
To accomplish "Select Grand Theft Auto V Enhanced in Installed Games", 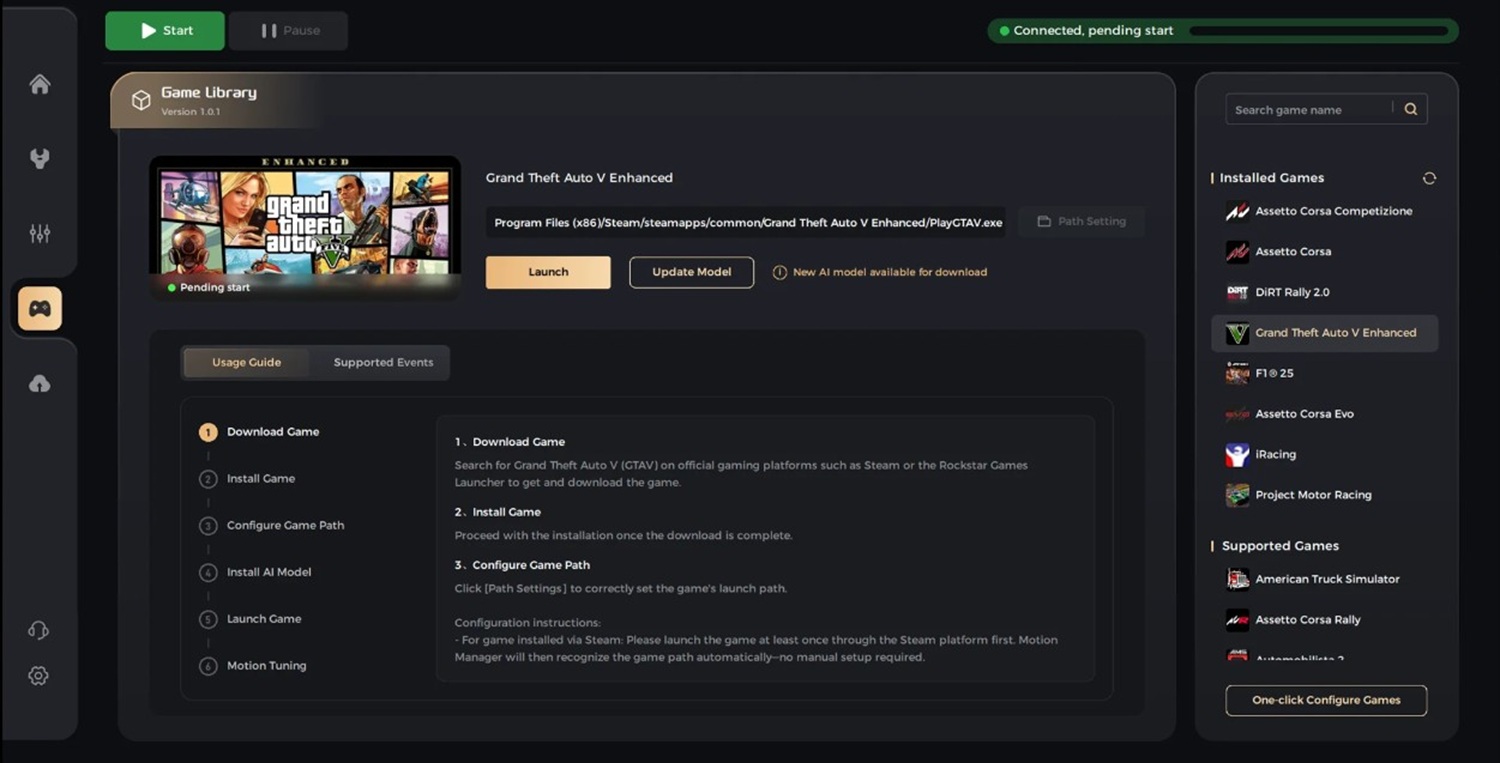I will click(x=1325, y=333).
